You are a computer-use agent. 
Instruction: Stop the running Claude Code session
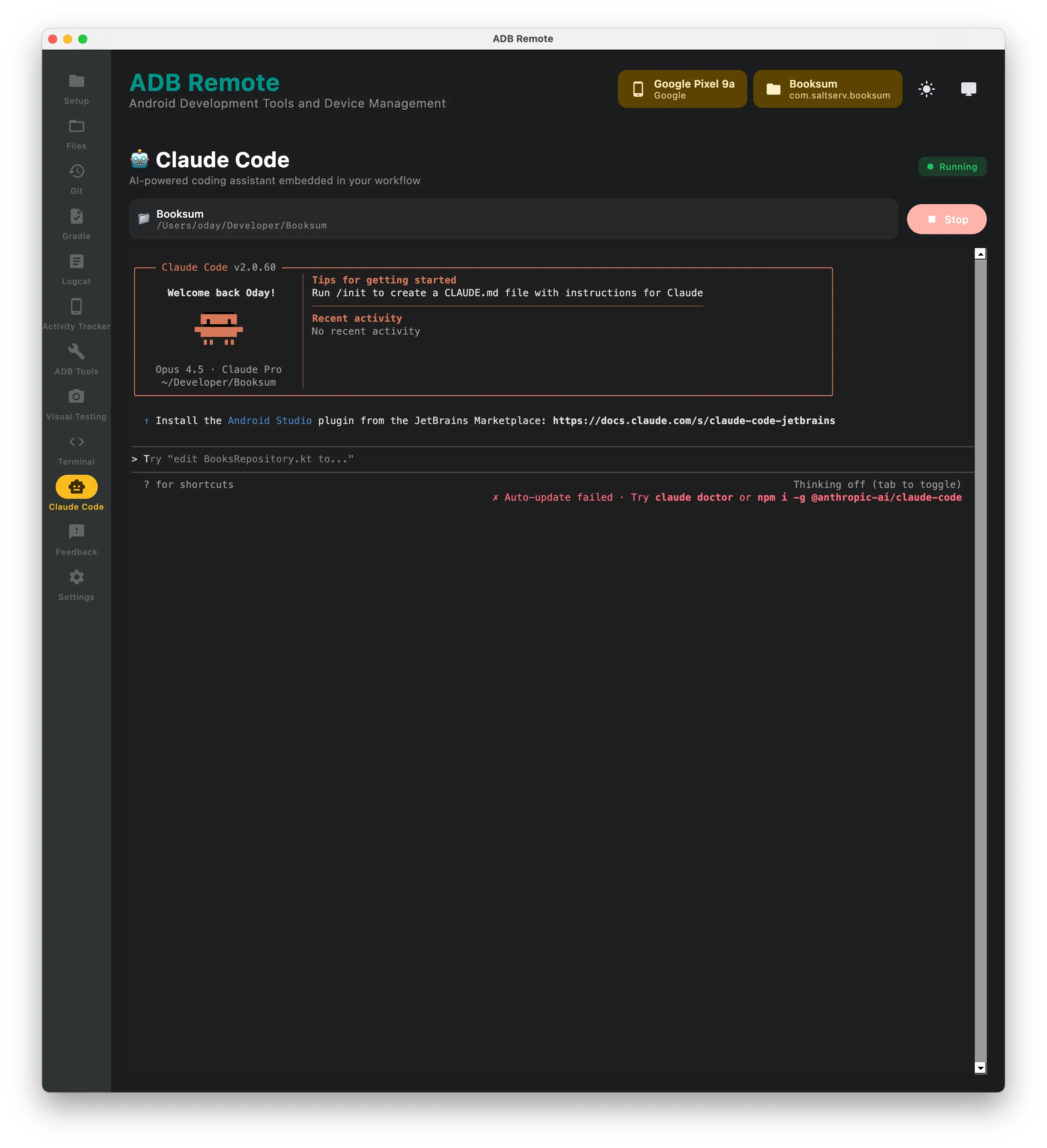(947, 219)
